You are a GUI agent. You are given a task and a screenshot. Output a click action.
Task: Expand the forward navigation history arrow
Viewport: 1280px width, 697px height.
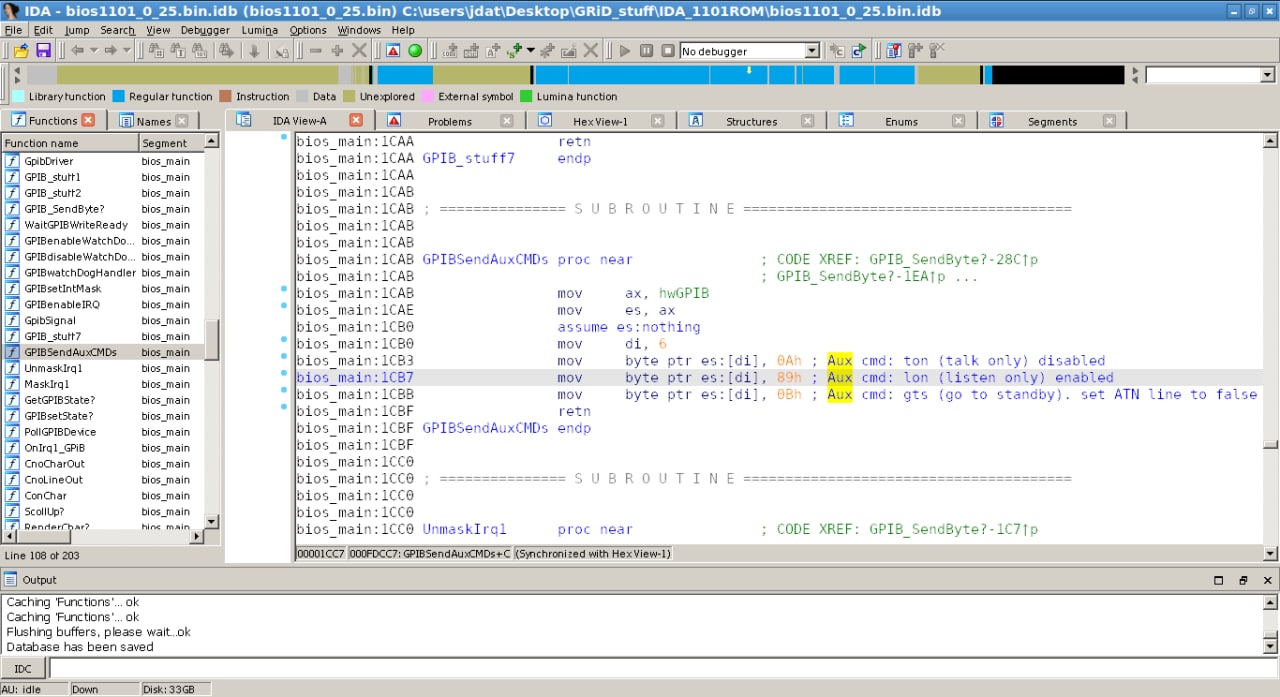coord(126,51)
